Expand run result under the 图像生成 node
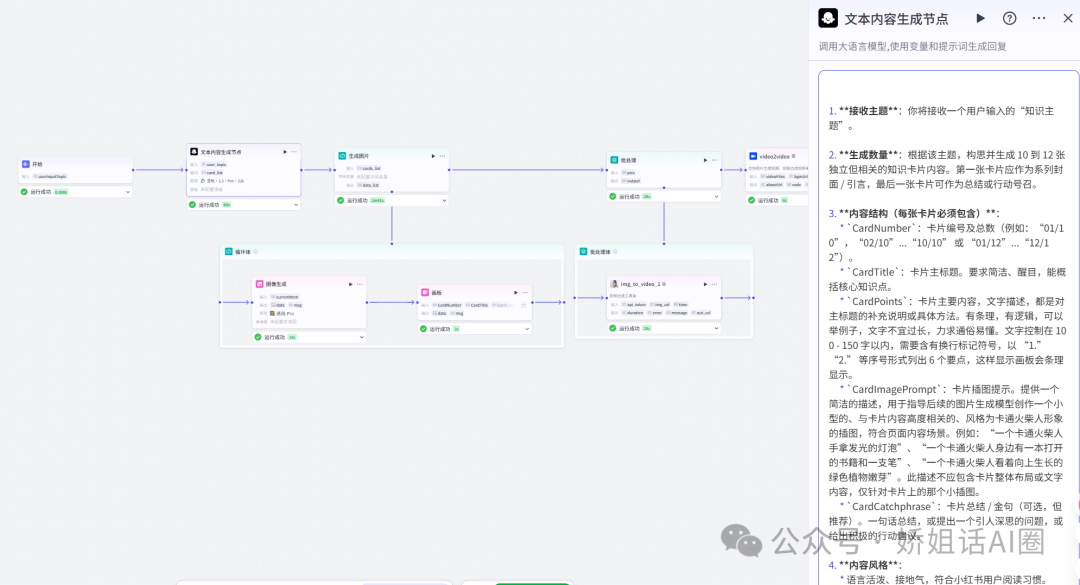 point(362,337)
